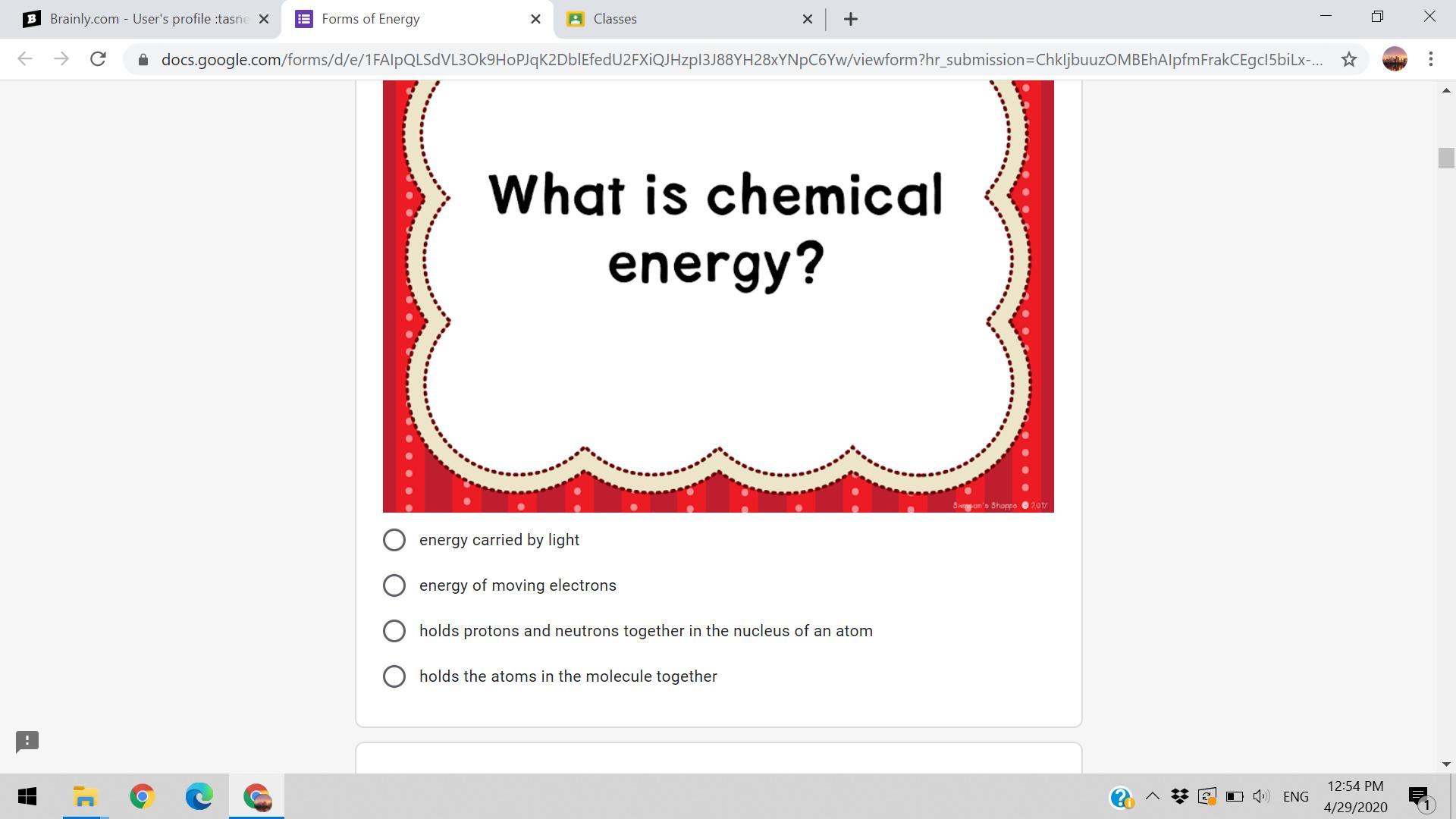Switch to Classes tab

(682, 19)
